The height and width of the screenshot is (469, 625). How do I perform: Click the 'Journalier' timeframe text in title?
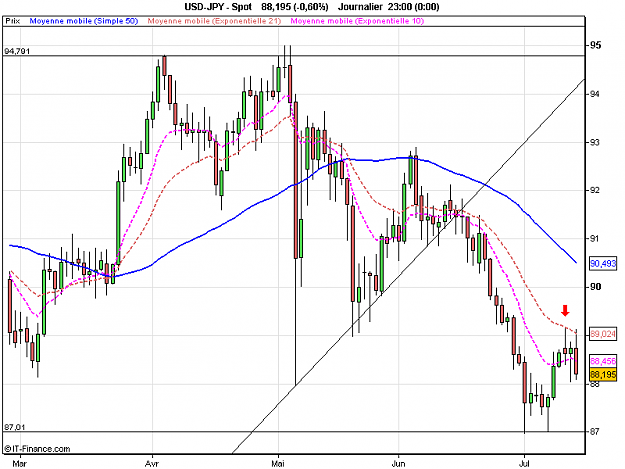pyautogui.click(x=360, y=7)
